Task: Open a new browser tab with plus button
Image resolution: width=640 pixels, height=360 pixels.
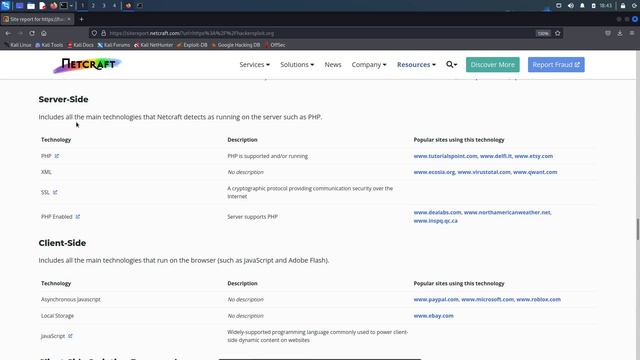Action: coord(81,19)
